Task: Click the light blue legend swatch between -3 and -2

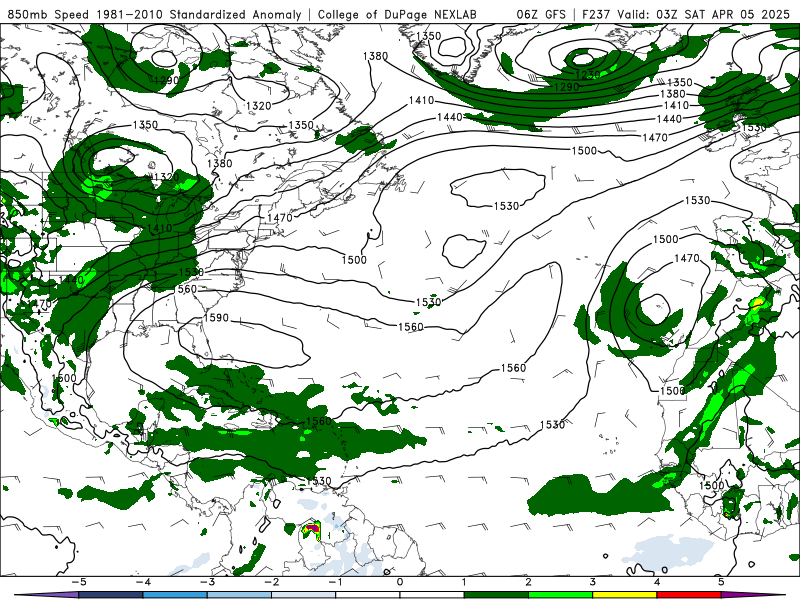Action: coord(239,595)
